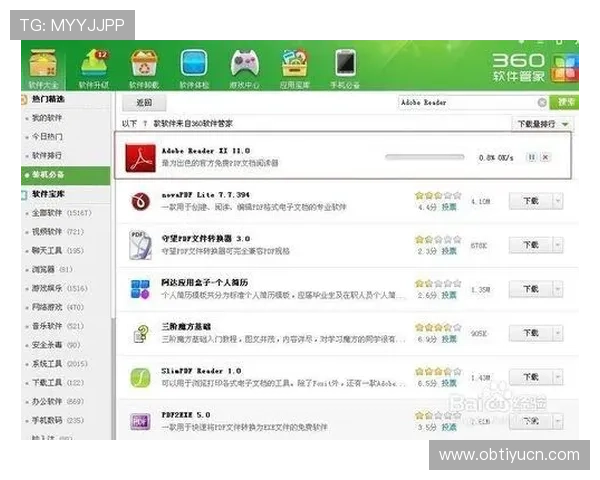Select 安全杀毒 category in sidebar
This screenshot has height=480, width=600.
coord(56,345)
